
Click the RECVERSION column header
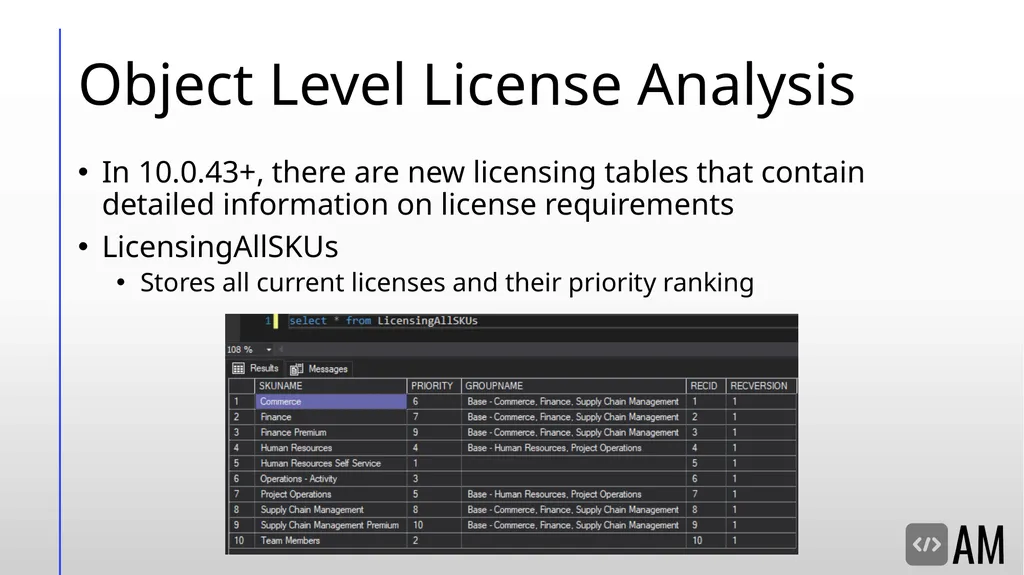[x=761, y=386]
